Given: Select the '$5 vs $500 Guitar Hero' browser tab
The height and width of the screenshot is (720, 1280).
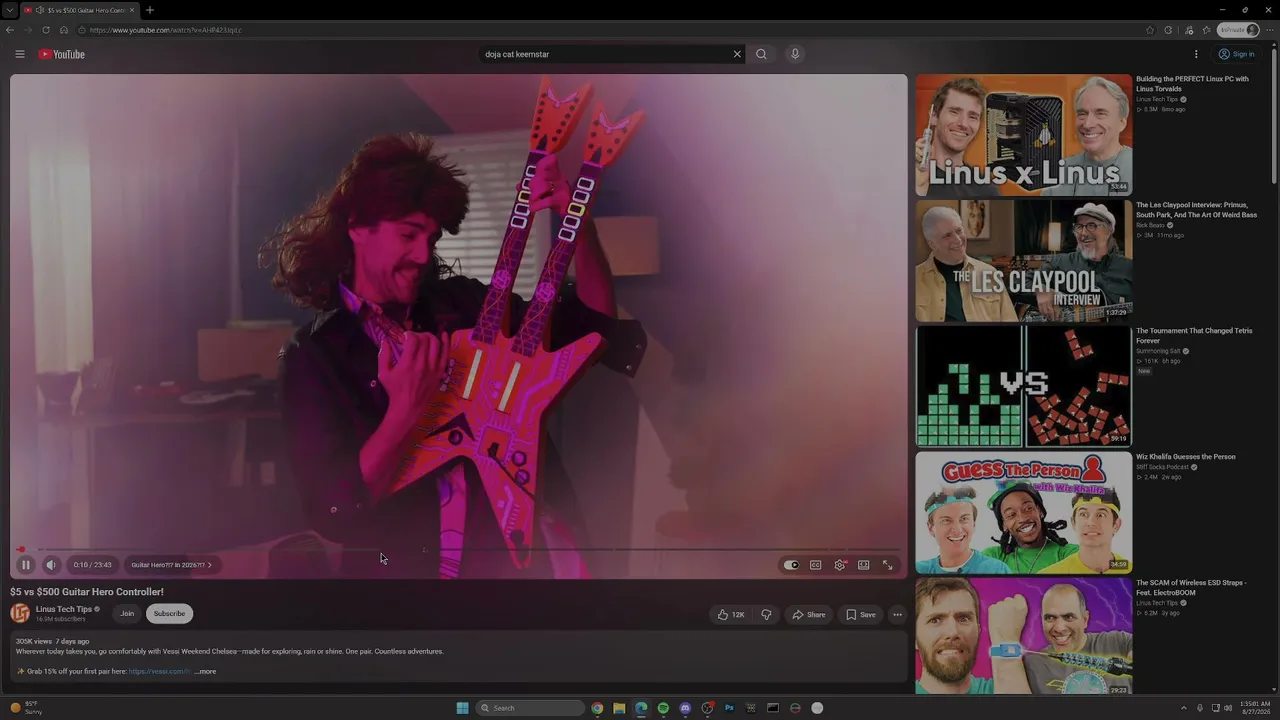Looking at the screenshot, I should (79, 10).
